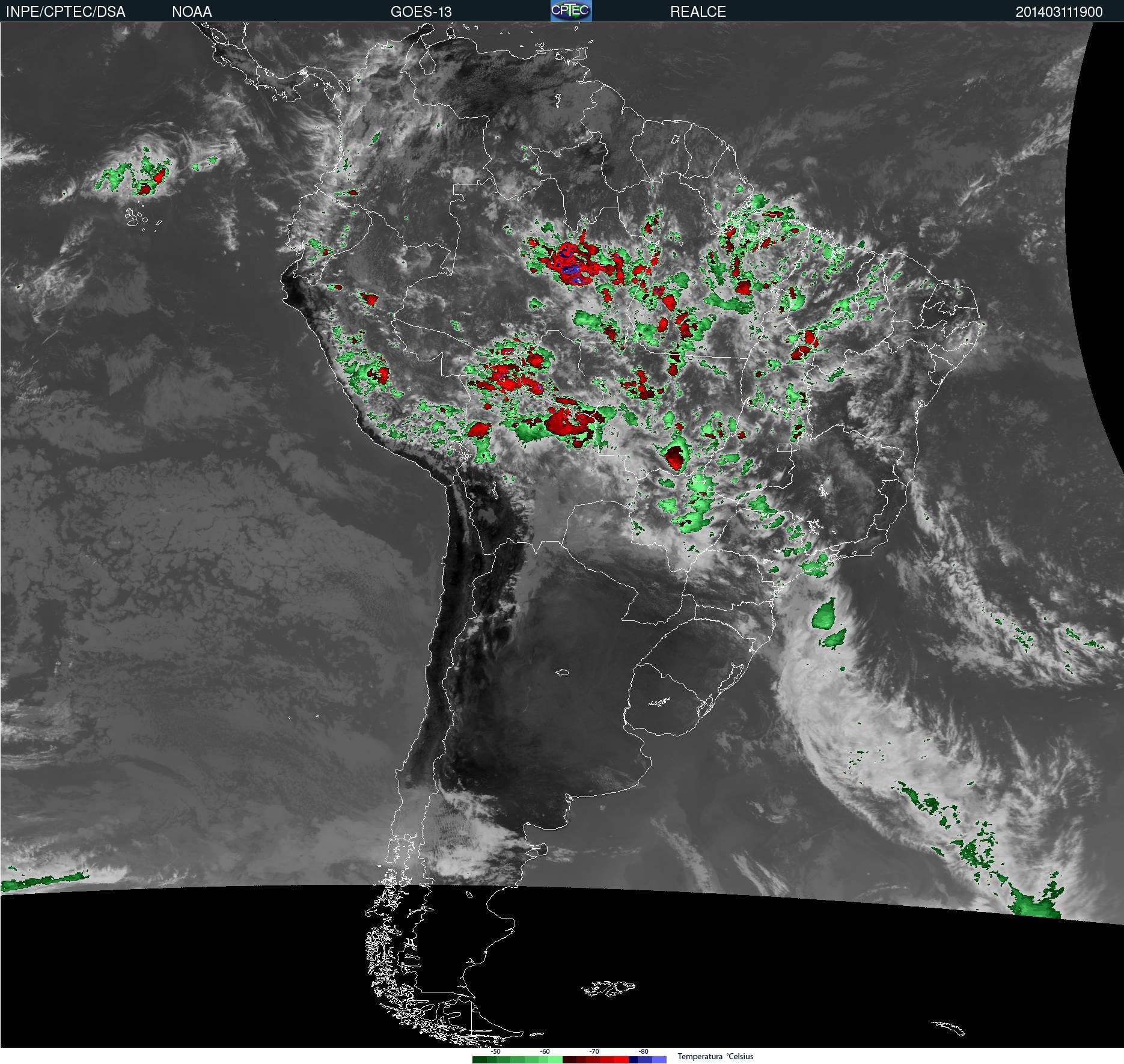Click the dark navy legend swatch
Image resolution: width=1124 pixels, height=1064 pixels.
coord(633,1060)
